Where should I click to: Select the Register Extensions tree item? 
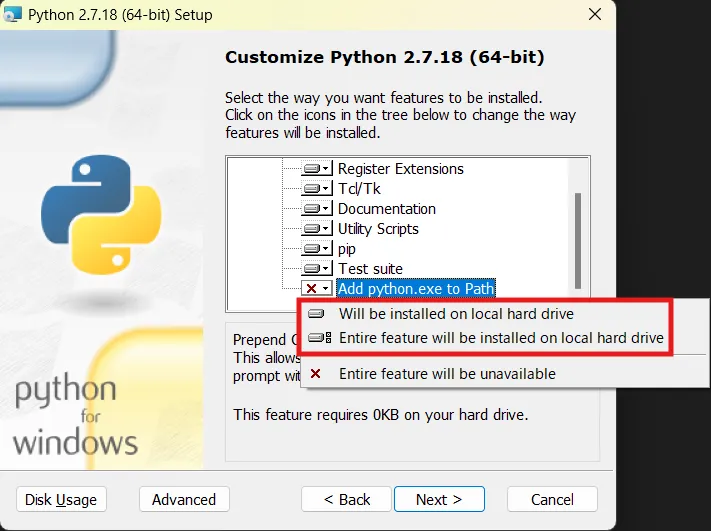(x=401, y=169)
